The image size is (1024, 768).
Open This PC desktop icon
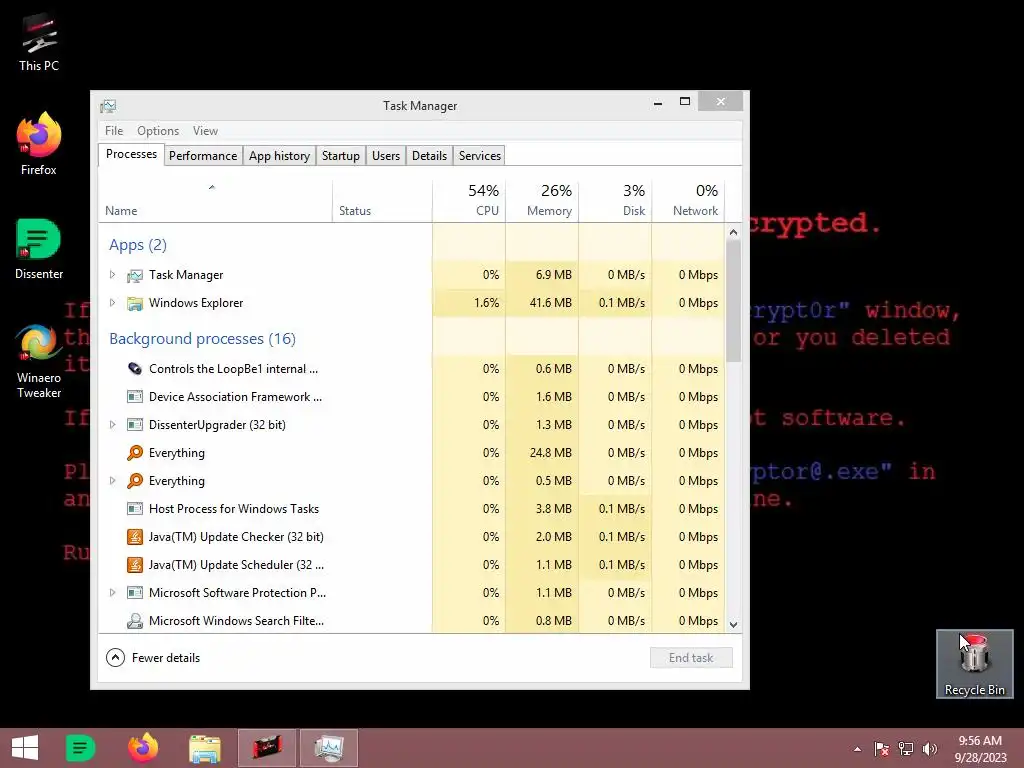click(39, 42)
